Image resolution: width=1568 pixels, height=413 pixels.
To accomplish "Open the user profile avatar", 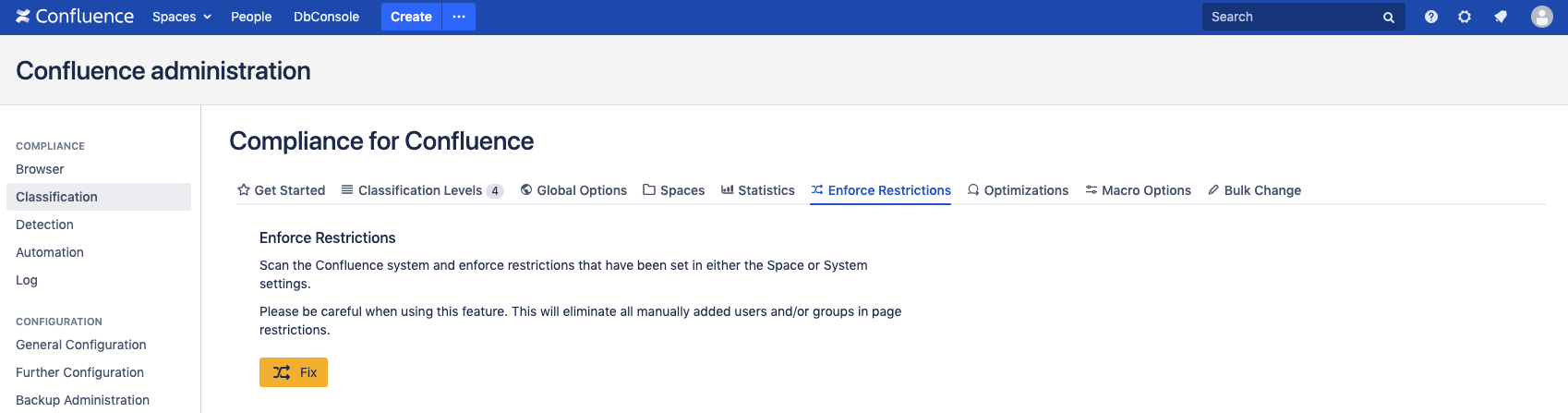I will 1541,17.
